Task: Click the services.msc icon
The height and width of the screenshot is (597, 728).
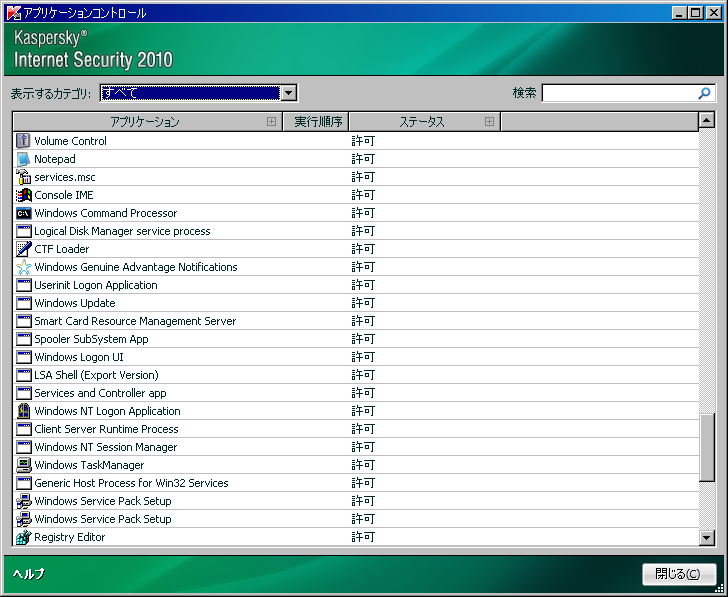Action: [x=23, y=177]
